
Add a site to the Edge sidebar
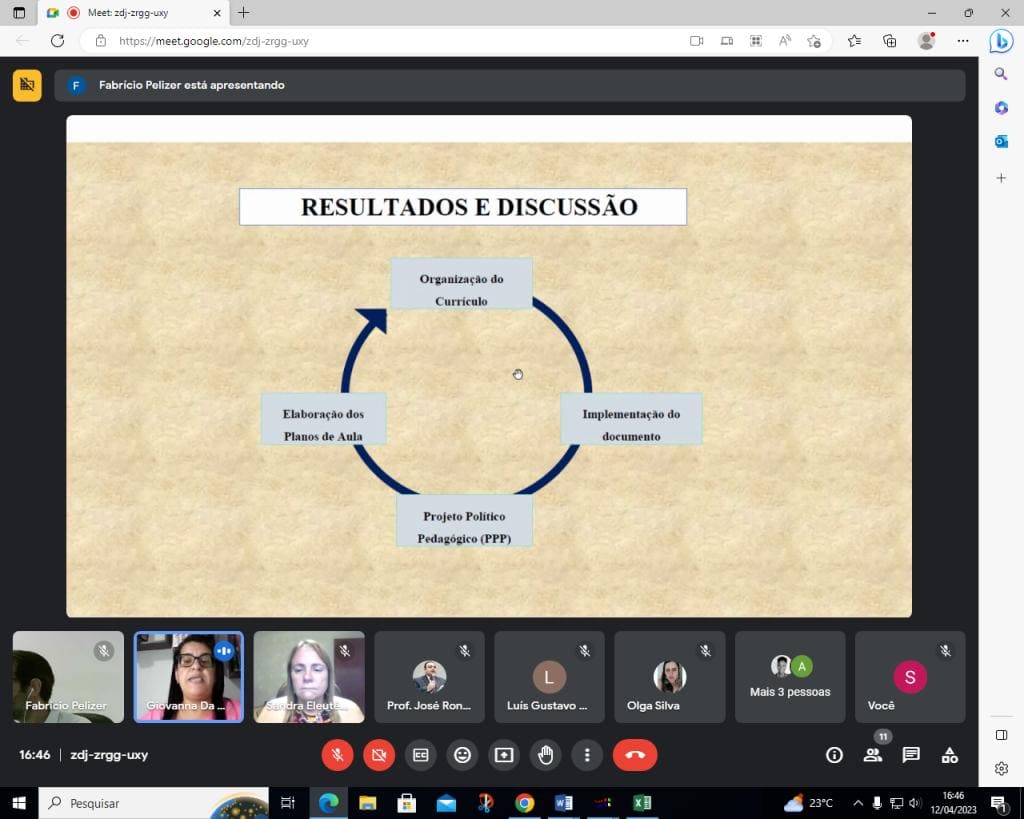[1001, 178]
